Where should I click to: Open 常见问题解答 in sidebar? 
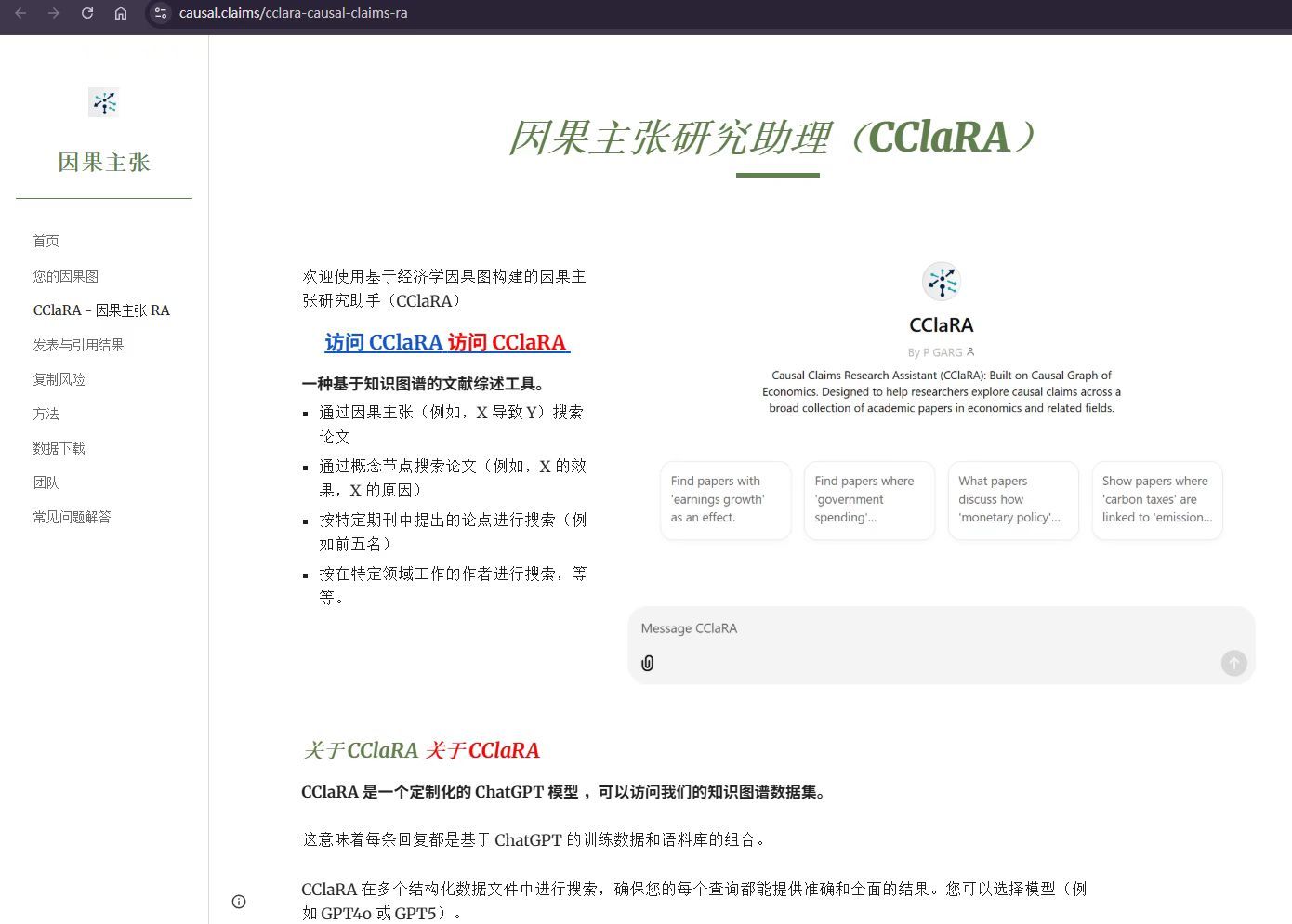pos(73,517)
